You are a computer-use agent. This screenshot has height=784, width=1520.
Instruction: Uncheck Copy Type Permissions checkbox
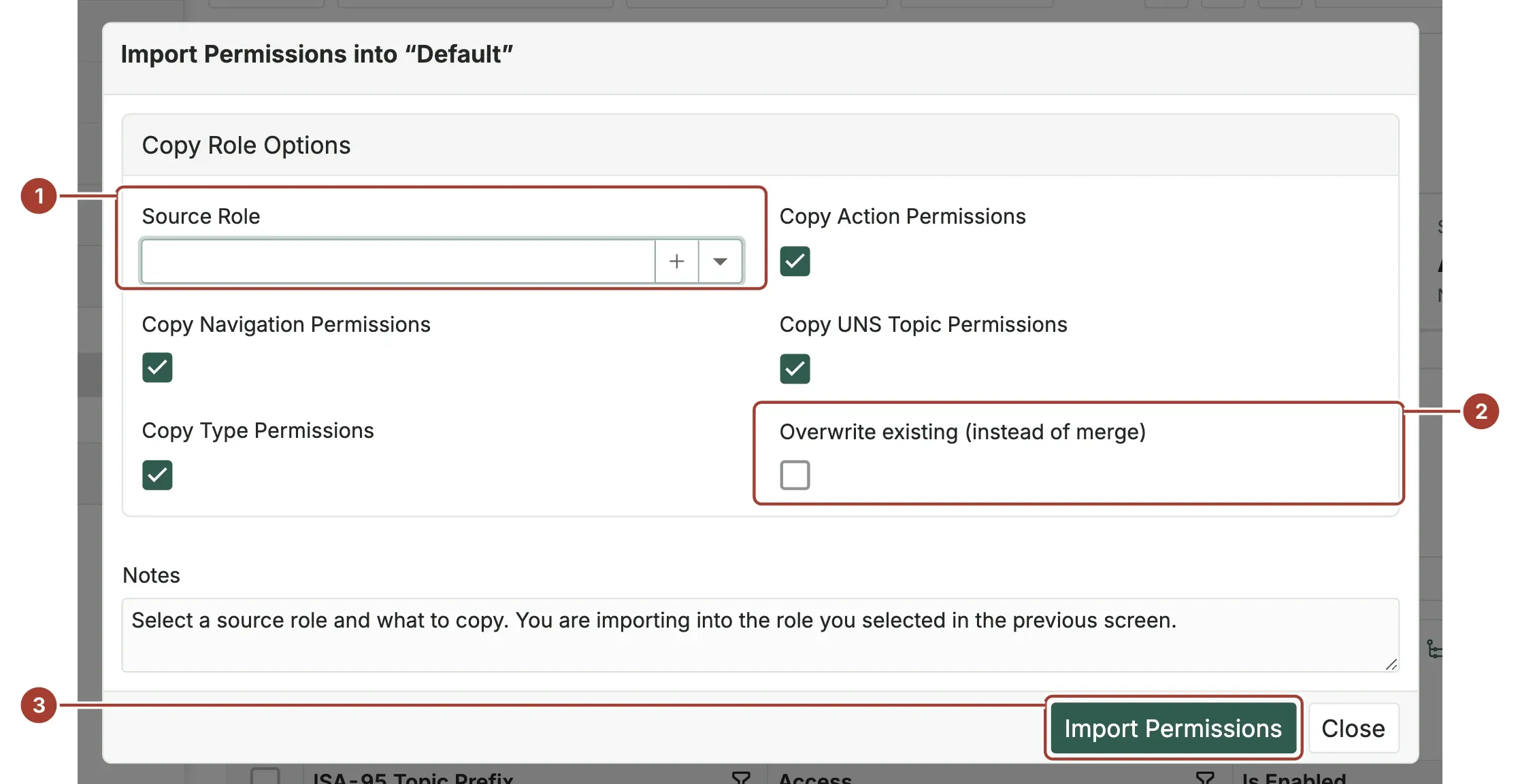(157, 475)
